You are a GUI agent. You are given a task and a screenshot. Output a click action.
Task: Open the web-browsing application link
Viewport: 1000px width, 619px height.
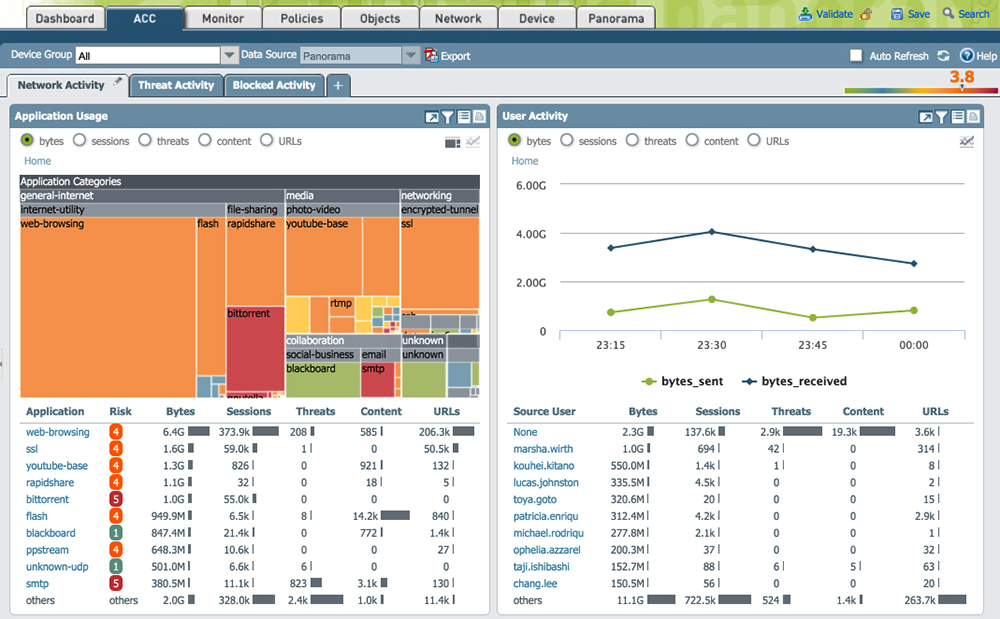click(x=57, y=432)
